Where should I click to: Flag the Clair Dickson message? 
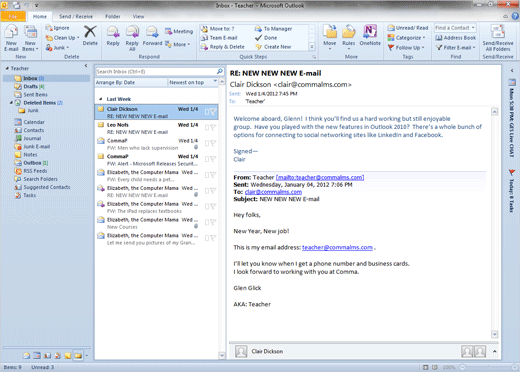213,112
